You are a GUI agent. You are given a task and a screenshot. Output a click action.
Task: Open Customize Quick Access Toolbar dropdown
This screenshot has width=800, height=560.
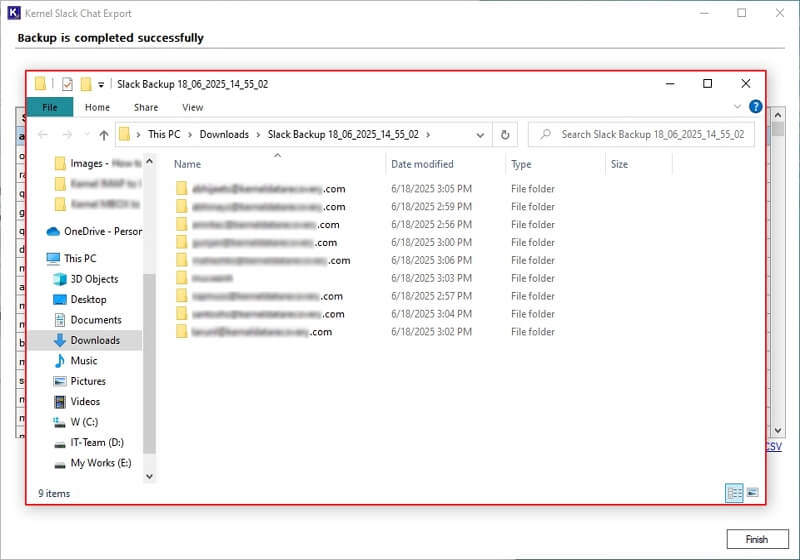click(101, 85)
